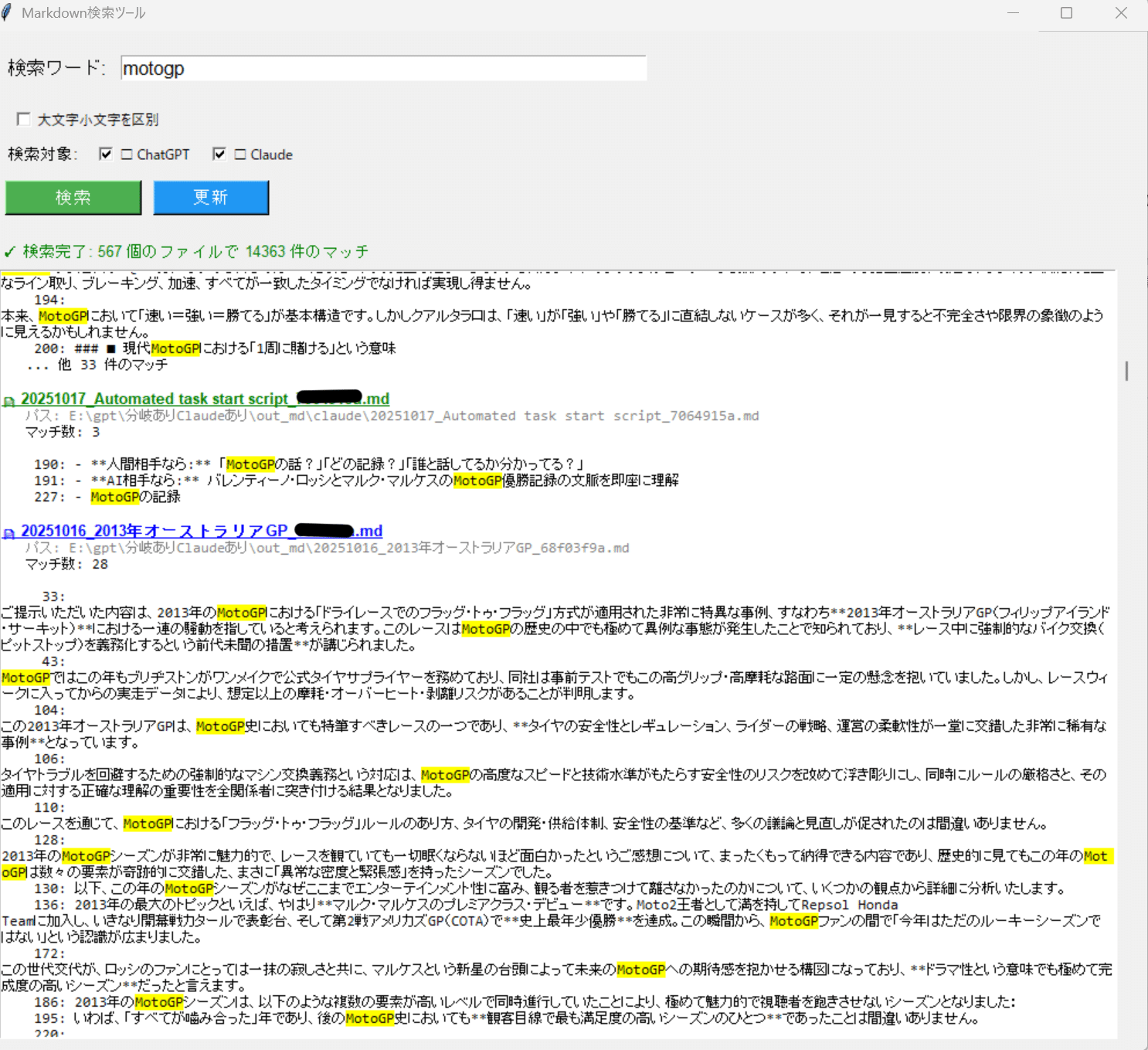Screen dimensions: 1148x1050
Task: Click the 'マッチ数: 3' text
Action: (x=63, y=432)
